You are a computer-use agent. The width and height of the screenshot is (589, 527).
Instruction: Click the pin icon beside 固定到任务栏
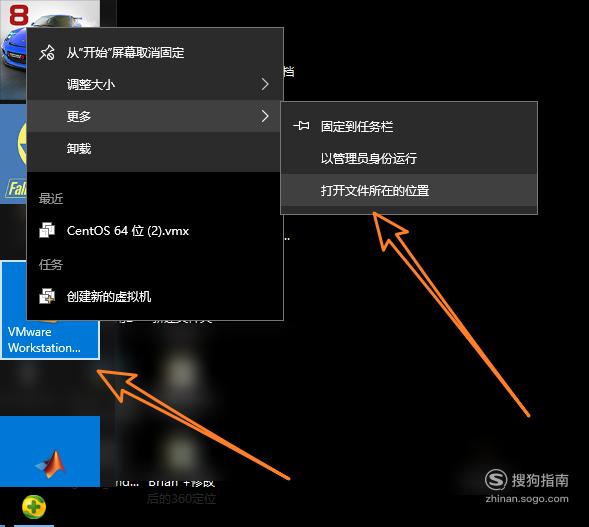(x=301, y=126)
